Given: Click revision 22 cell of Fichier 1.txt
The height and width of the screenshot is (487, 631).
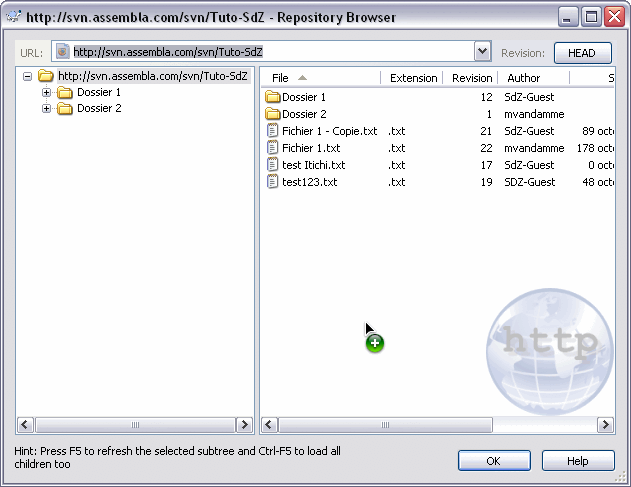Looking at the screenshot, I should tap(486, 148).
